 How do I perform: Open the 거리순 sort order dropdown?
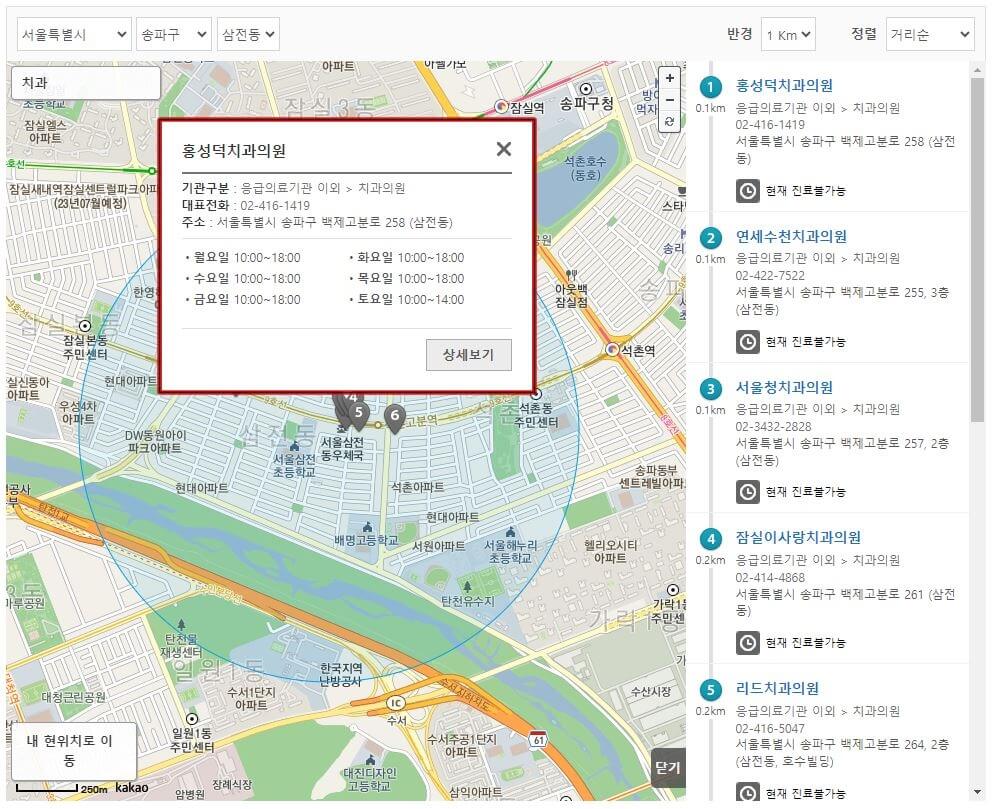click(930, 34)
